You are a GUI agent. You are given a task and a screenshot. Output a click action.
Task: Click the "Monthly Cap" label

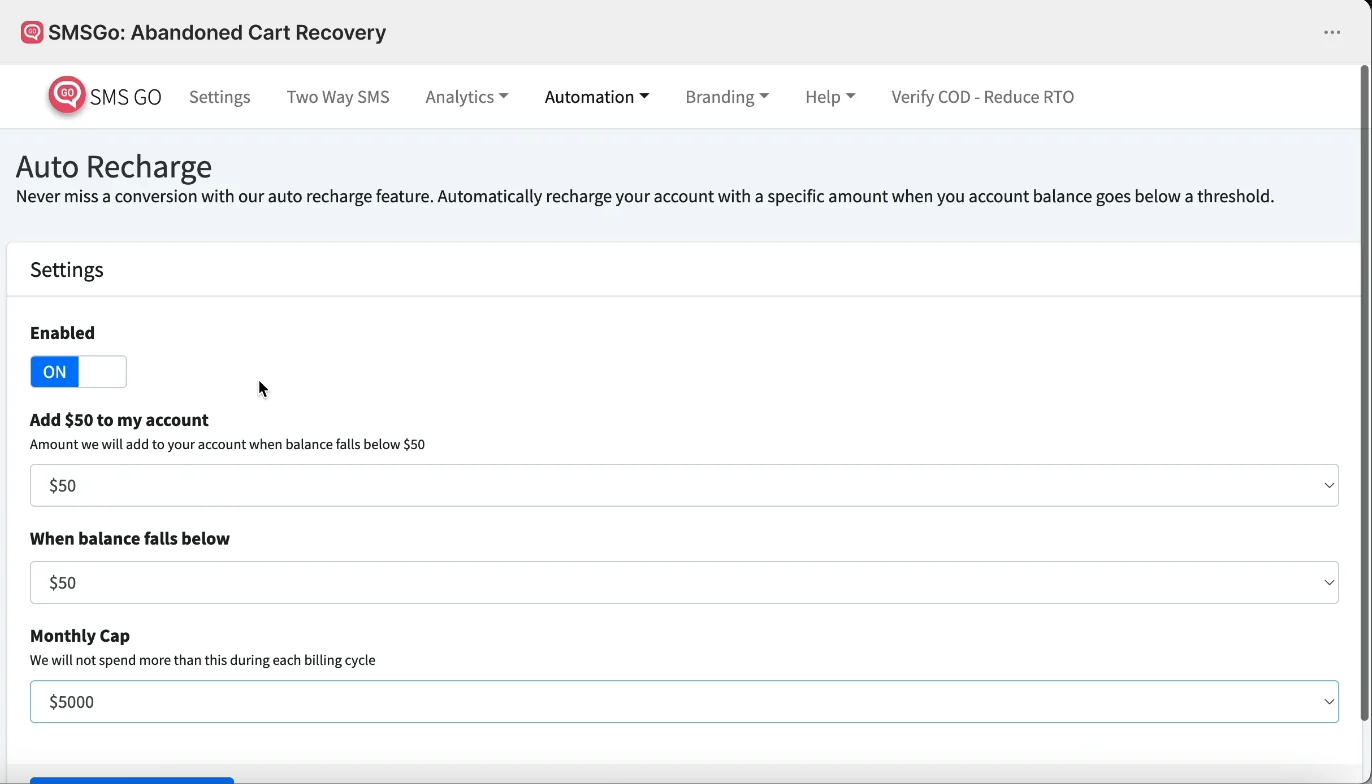[80, 635]
